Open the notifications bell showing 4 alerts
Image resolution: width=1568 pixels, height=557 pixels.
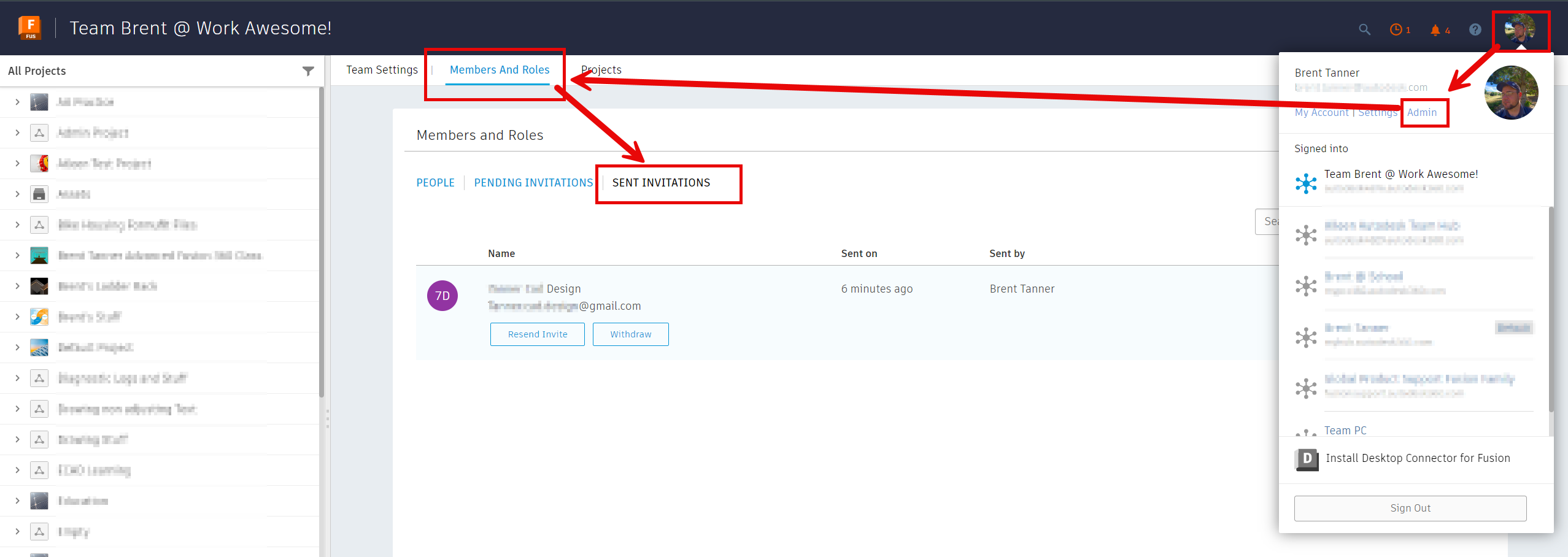tap(1436, 29)
